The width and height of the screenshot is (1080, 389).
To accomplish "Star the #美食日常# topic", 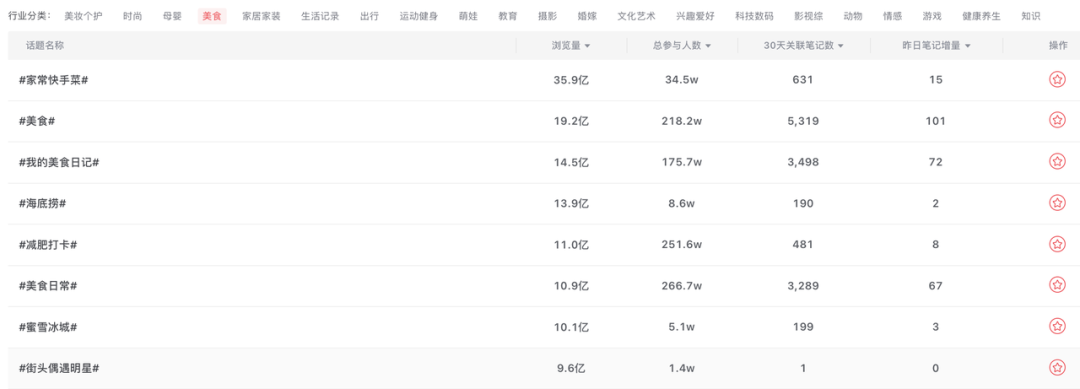I will (x=1057, y=285).
